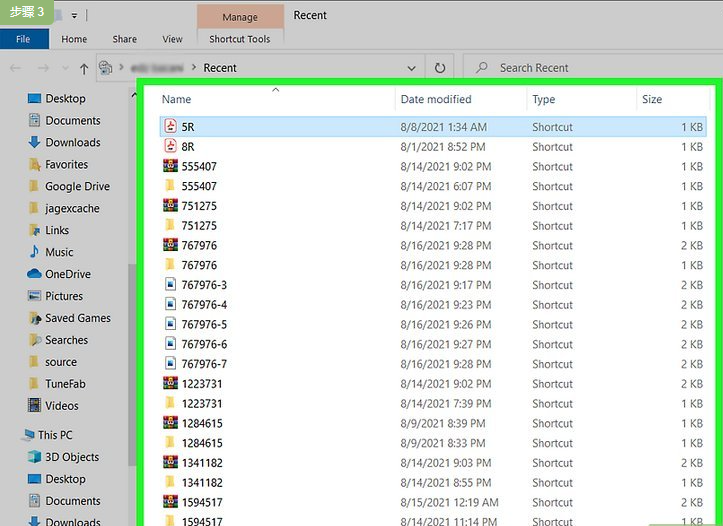Select the Shortcut Tools tab
Viewport: 723px width, 526px height.
pyautogui.click(x=240, y=39)
